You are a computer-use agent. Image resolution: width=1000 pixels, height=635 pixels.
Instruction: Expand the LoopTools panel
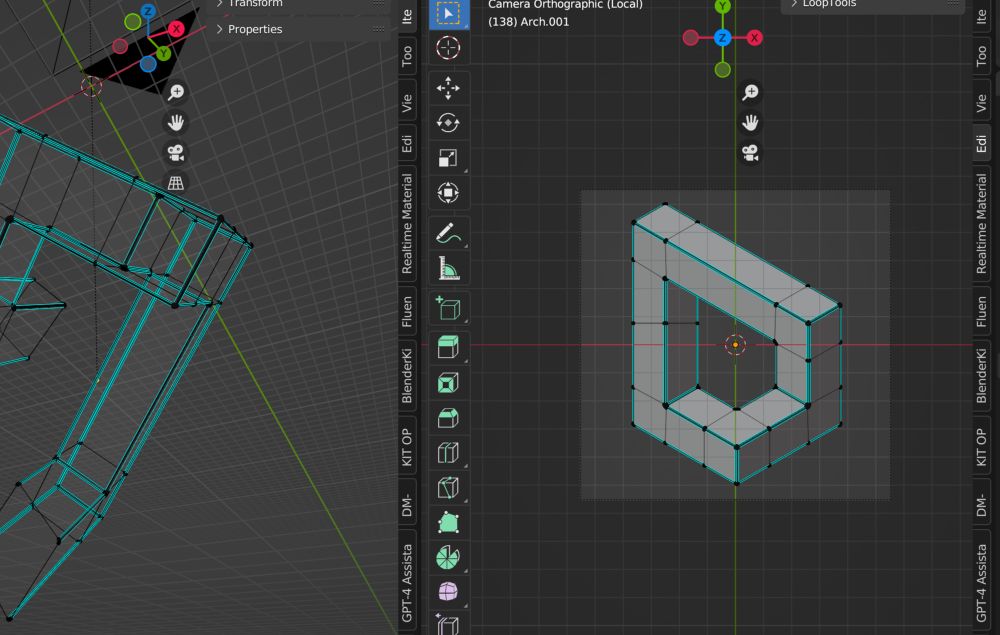872,4
